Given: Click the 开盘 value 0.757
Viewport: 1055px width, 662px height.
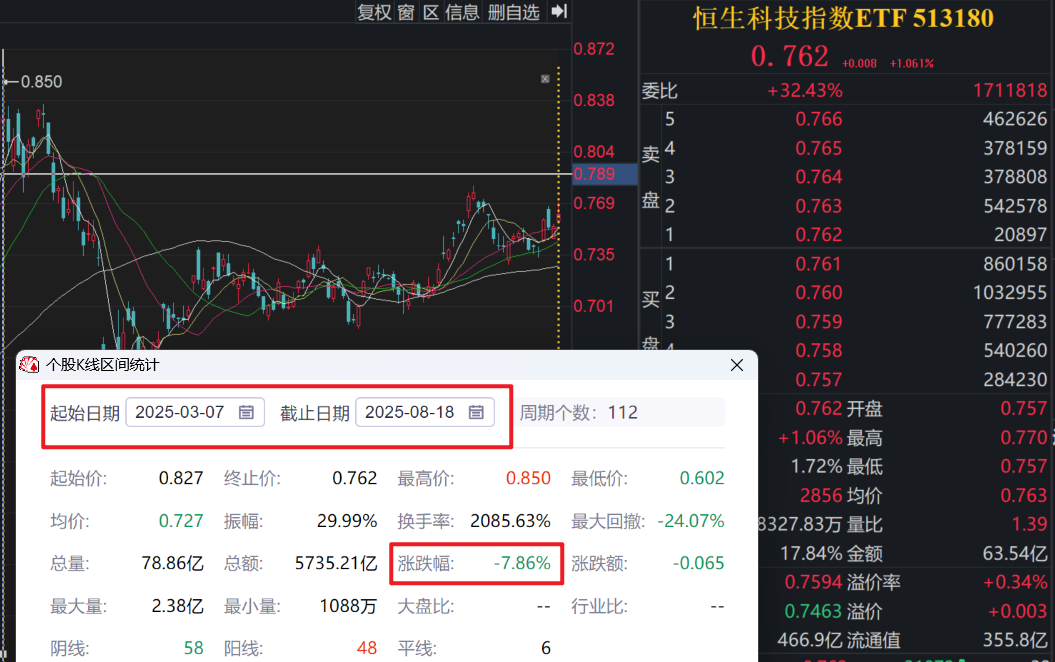Looking at the screenshot, I should click(x=1024, y=408).
